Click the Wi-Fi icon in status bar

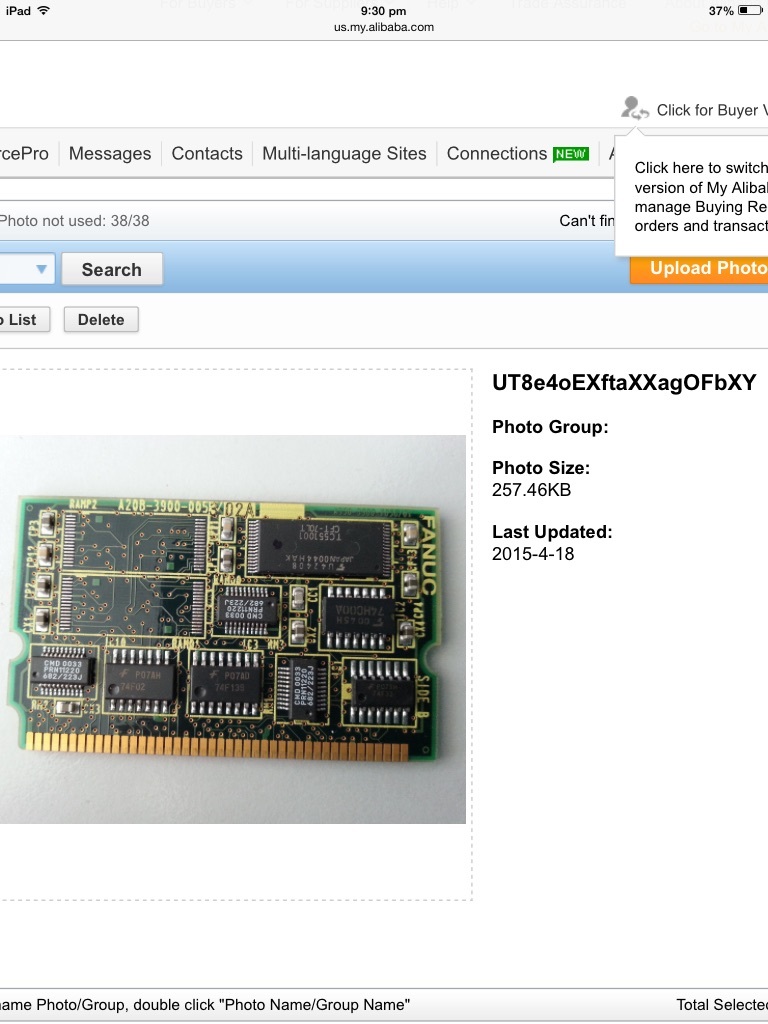click(x=44, y=10)
